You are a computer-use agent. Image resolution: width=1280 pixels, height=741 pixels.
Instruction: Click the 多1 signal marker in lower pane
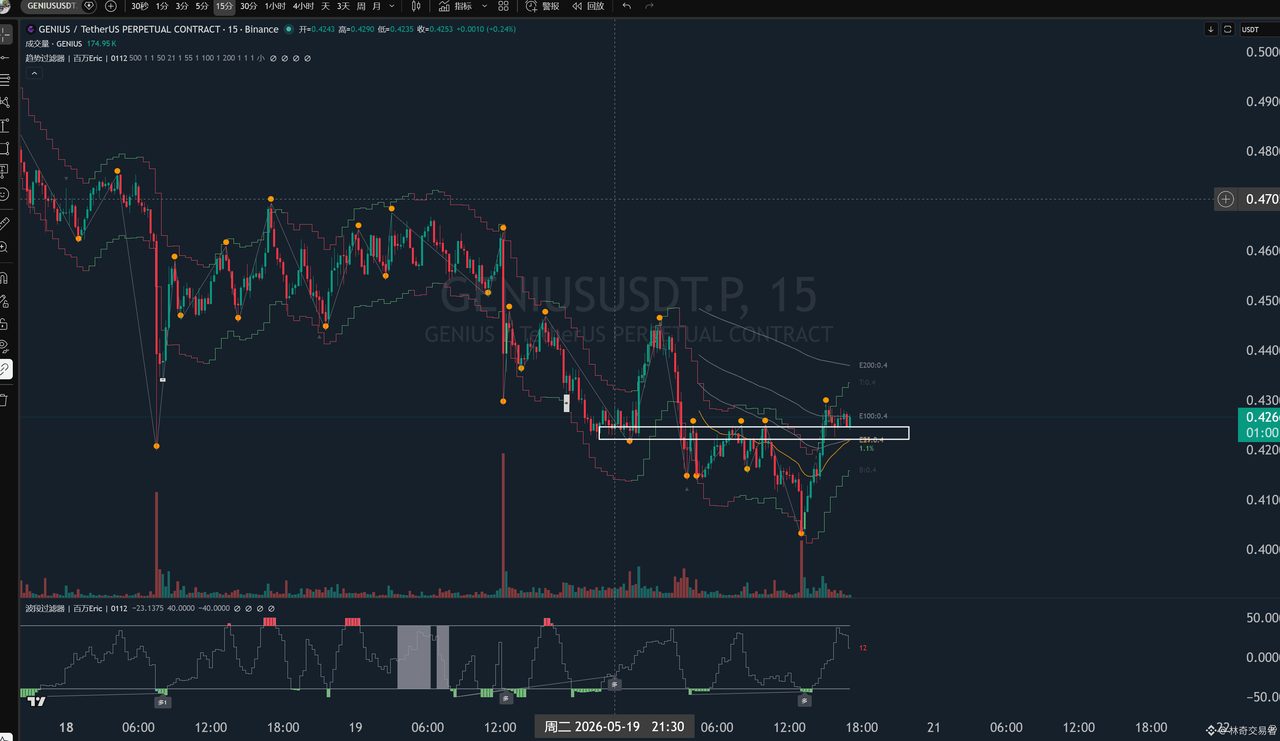[163, 702]
